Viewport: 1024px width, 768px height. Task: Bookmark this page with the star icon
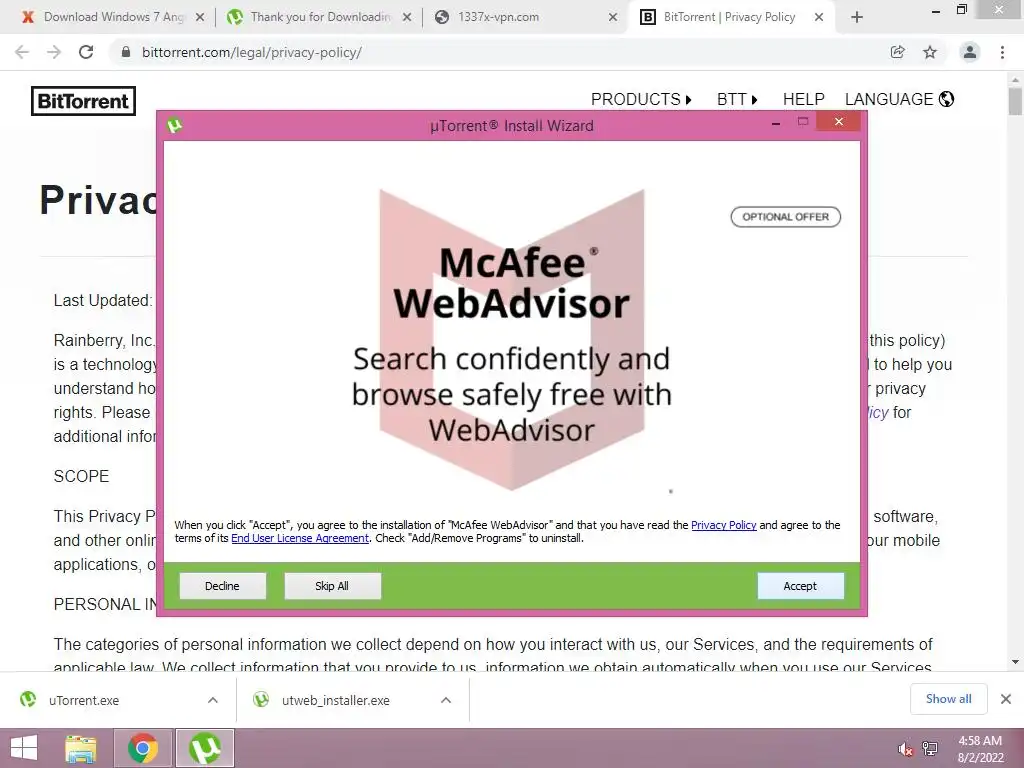pos(930,52)
